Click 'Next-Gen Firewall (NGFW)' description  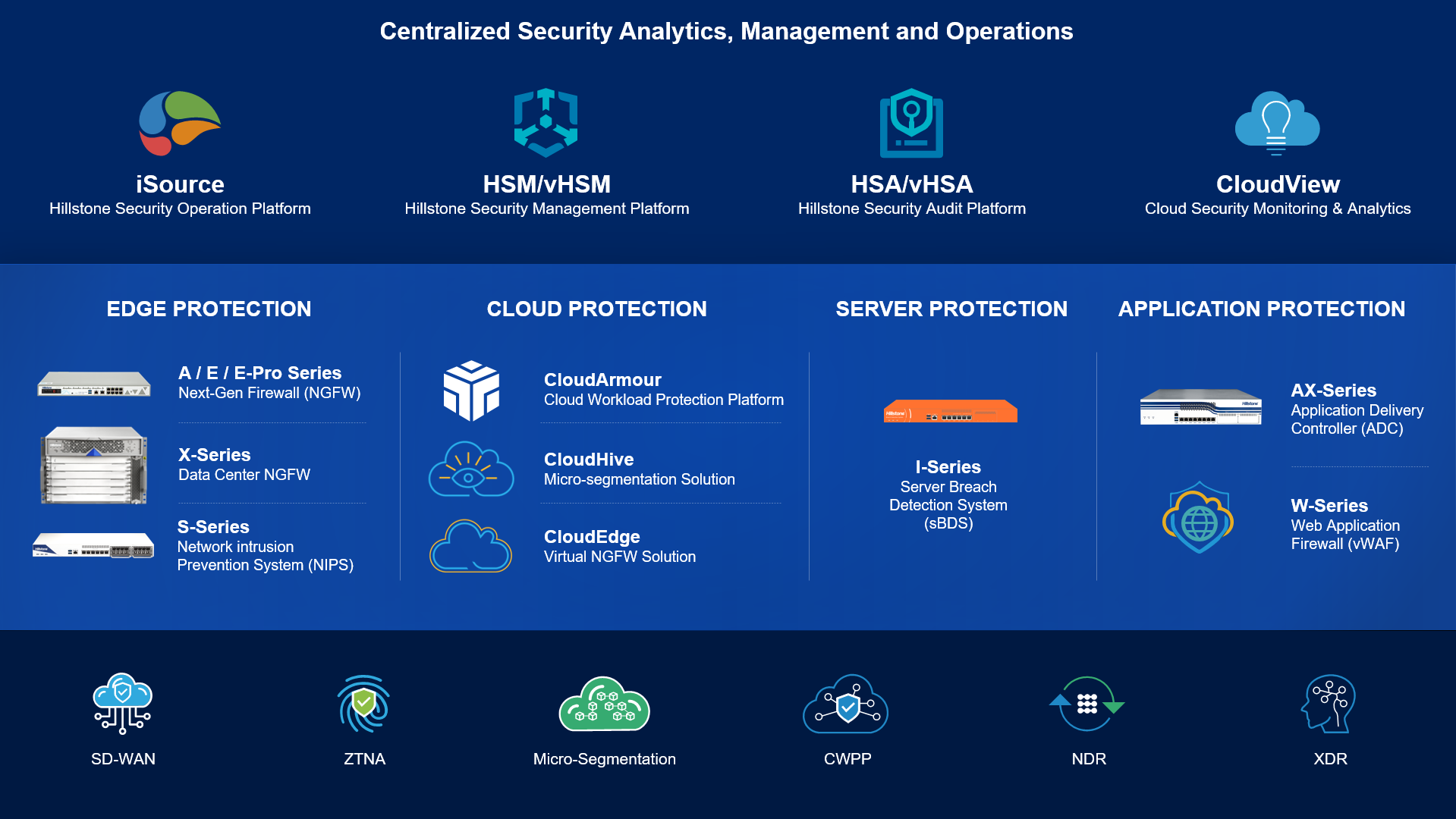[269, 393]
